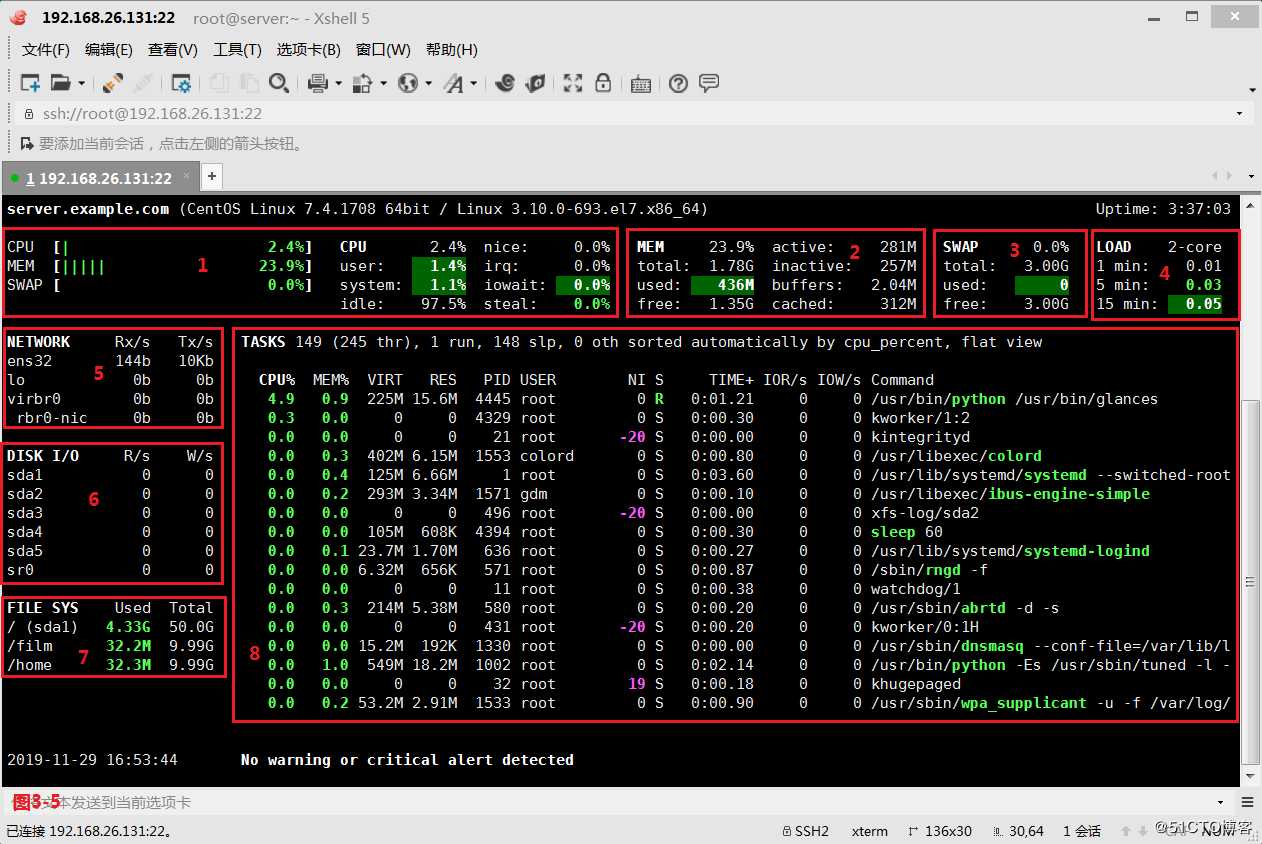Open the 文件(F) menu
The width and height of the screenshot is (1262, 844).
(x=46, y=50)
